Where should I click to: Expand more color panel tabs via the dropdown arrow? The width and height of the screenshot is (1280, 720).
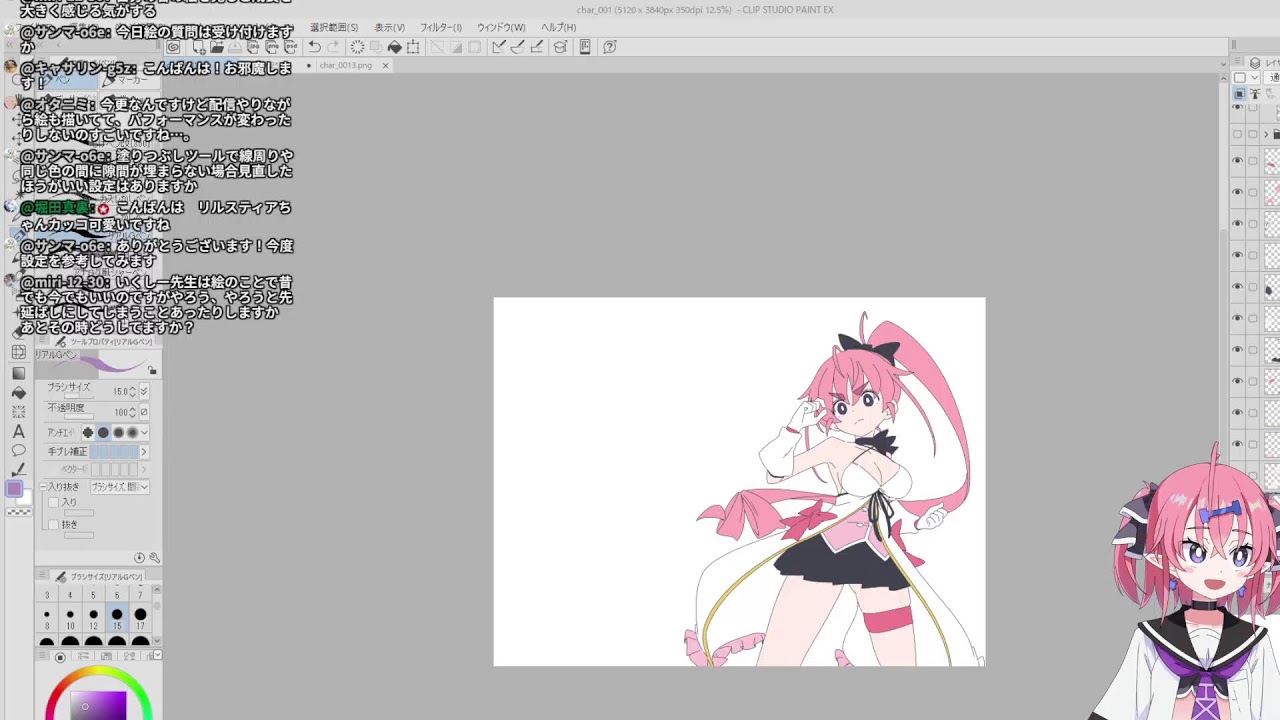tap(159, 655)
